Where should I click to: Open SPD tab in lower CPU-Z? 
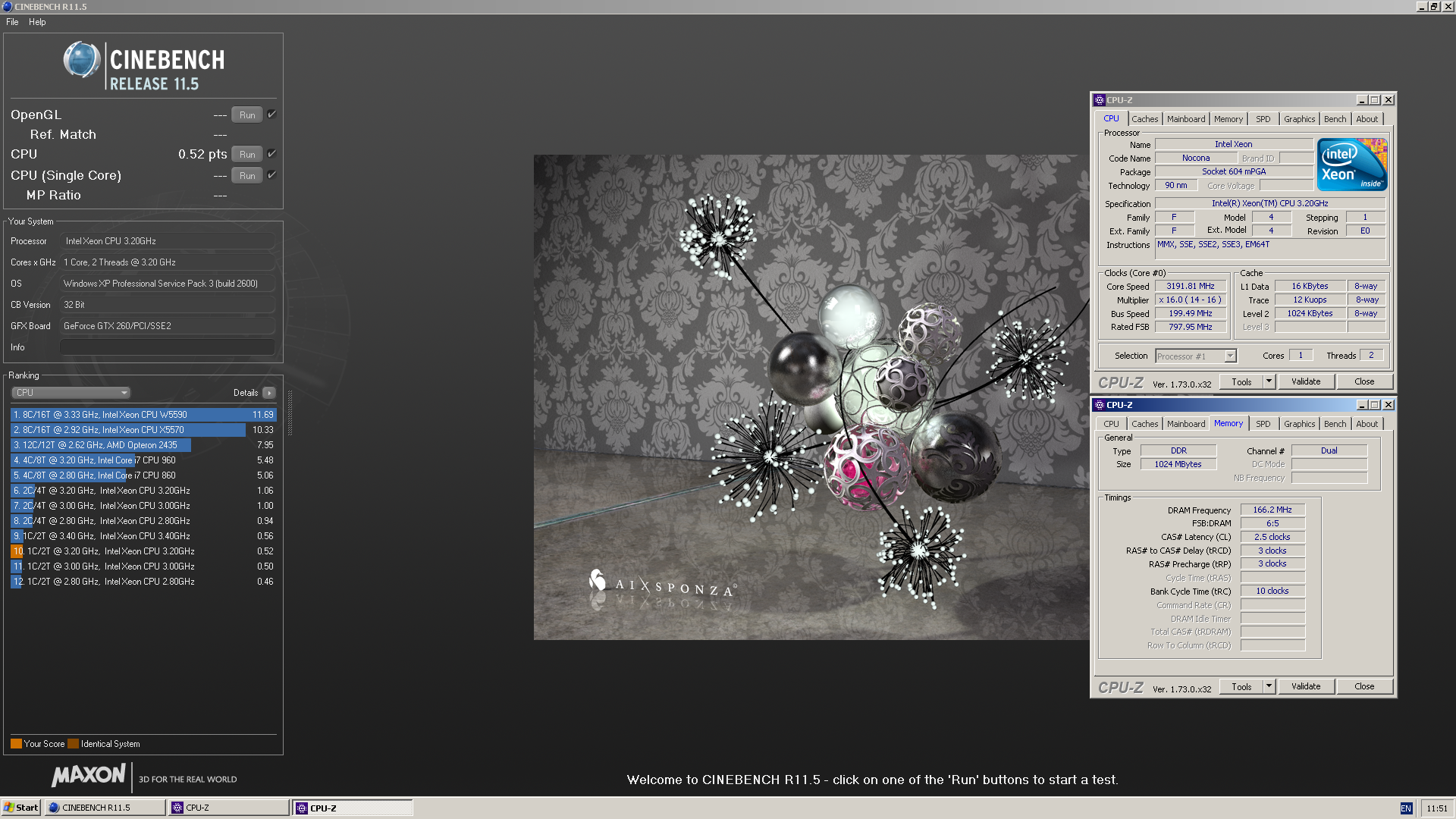pyautogui.click(x=1263, y=424)
